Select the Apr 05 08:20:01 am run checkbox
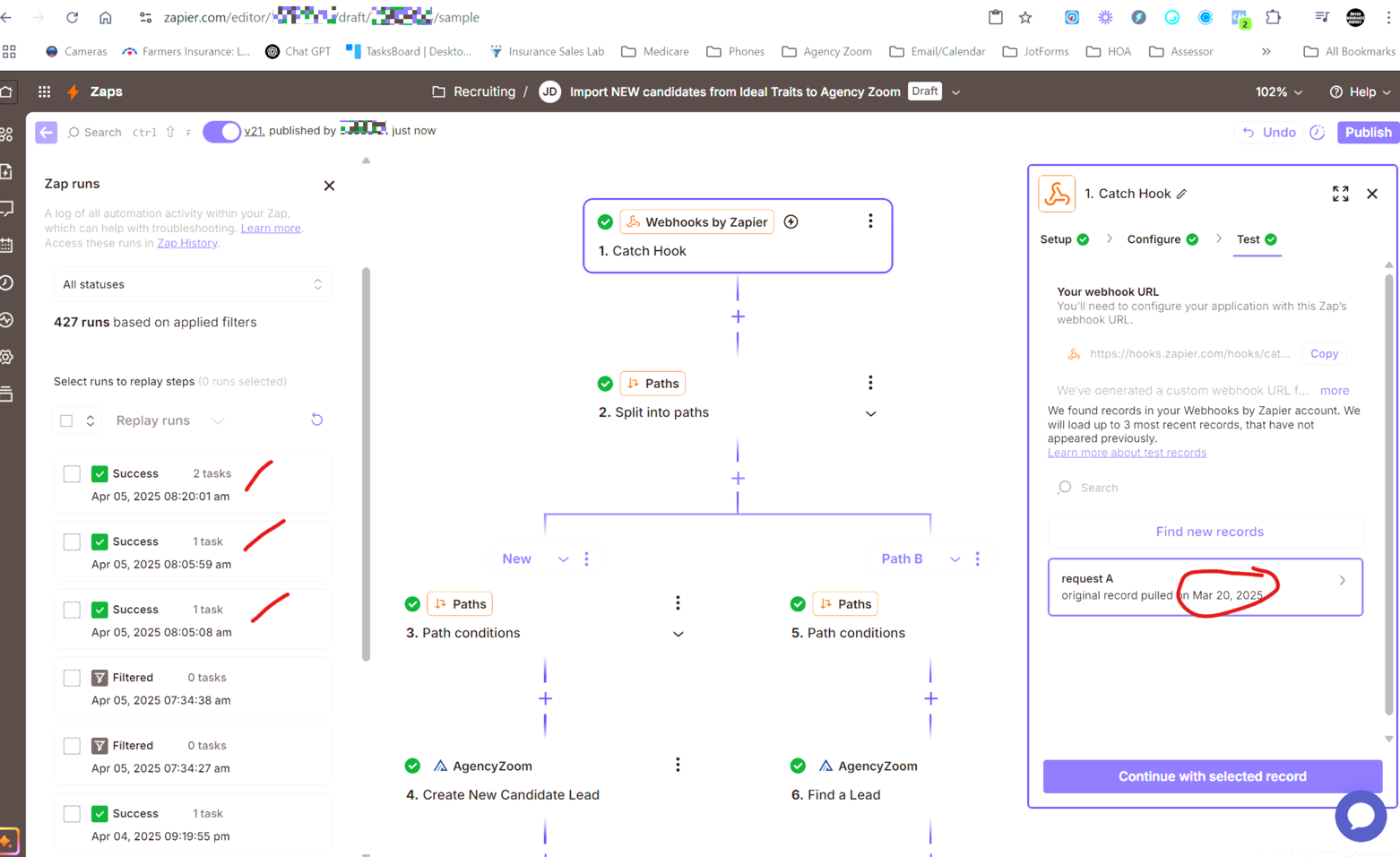This screenshot has width=1400, height=857. [x=72, y=473]
